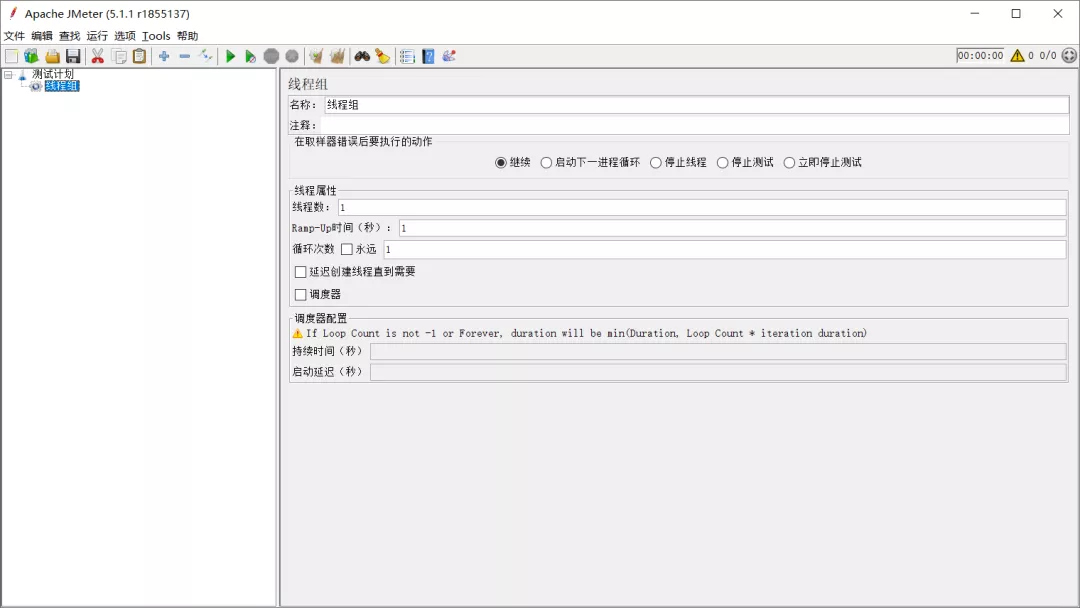Click the Save test plan icon
The height and width of the screenshot is (608, 1080).
(x=72, y=55)
